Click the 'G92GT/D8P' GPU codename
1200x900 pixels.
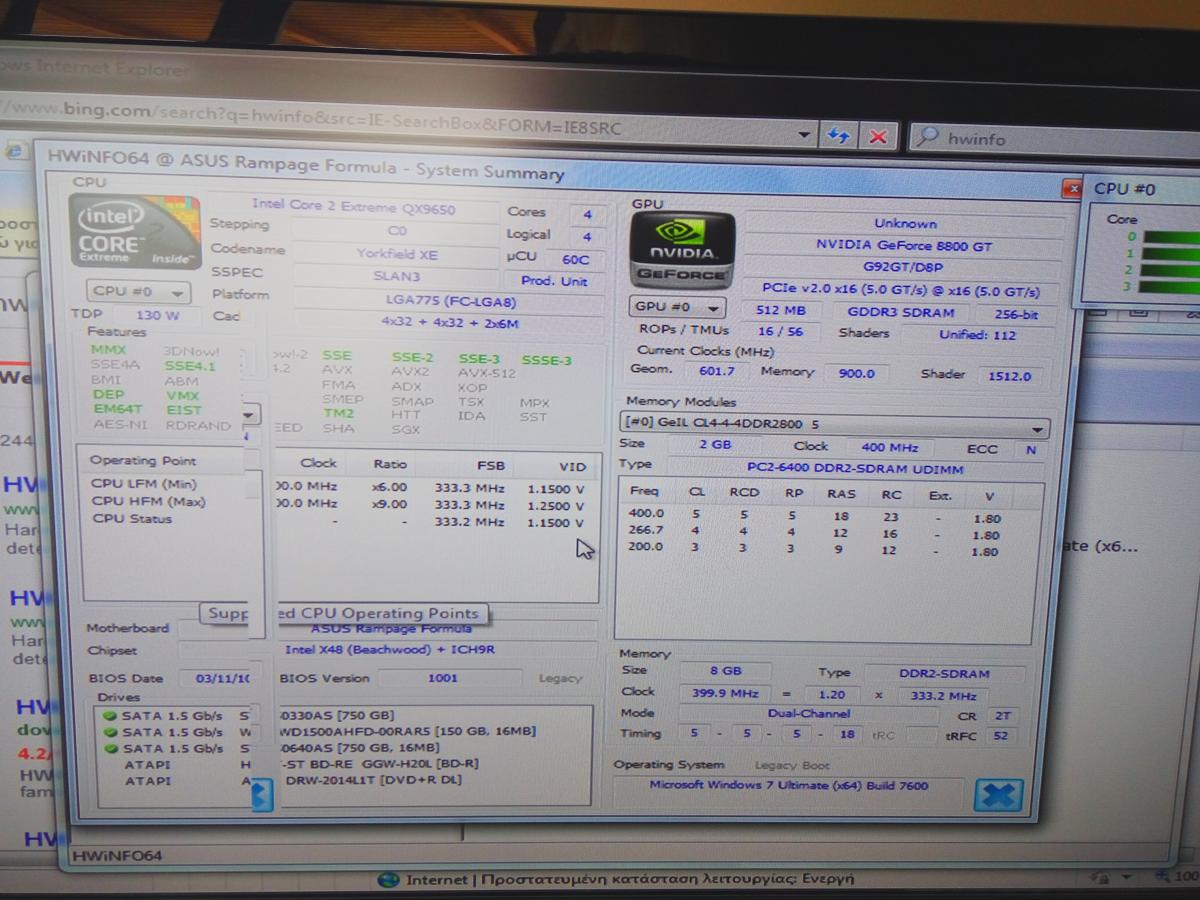pyautogui.click(x=904, y=268)
